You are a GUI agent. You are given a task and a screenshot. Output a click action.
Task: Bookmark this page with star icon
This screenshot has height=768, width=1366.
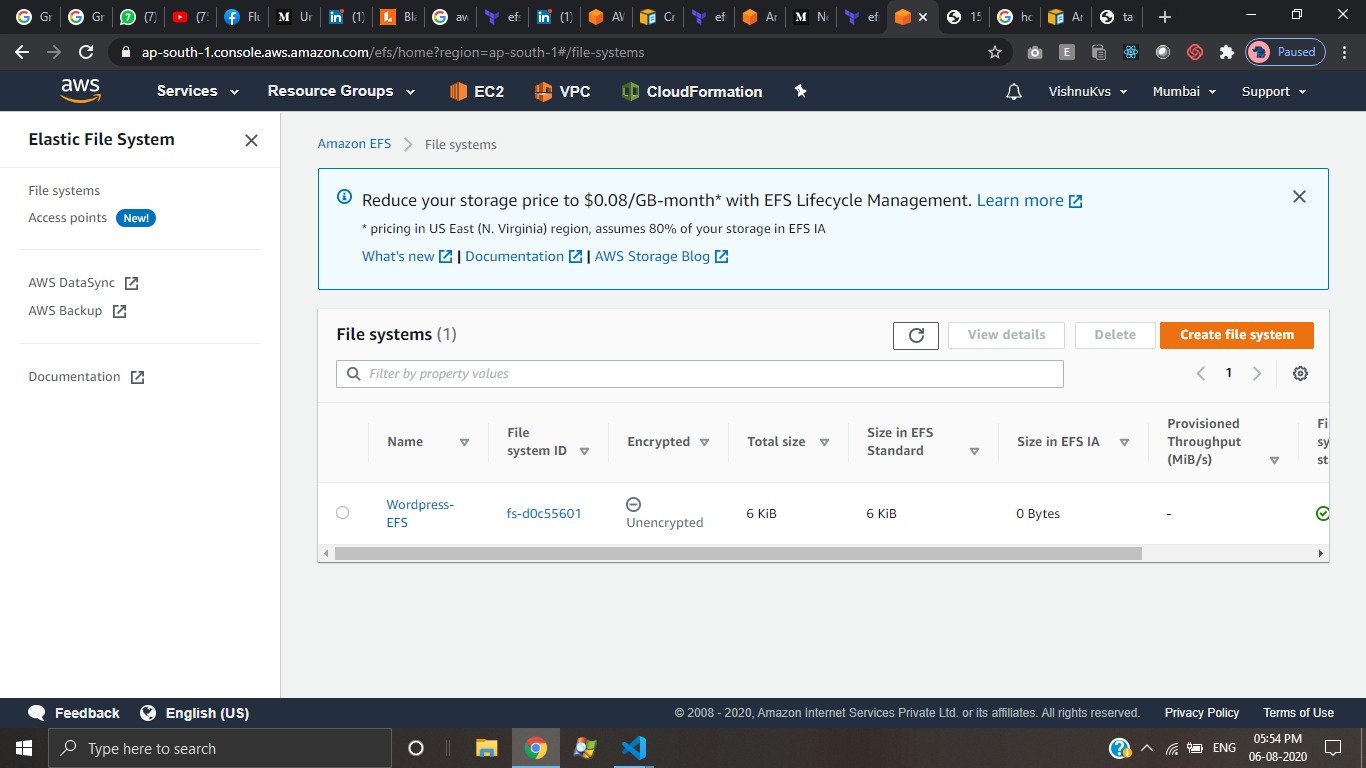[x=994, y=52]
